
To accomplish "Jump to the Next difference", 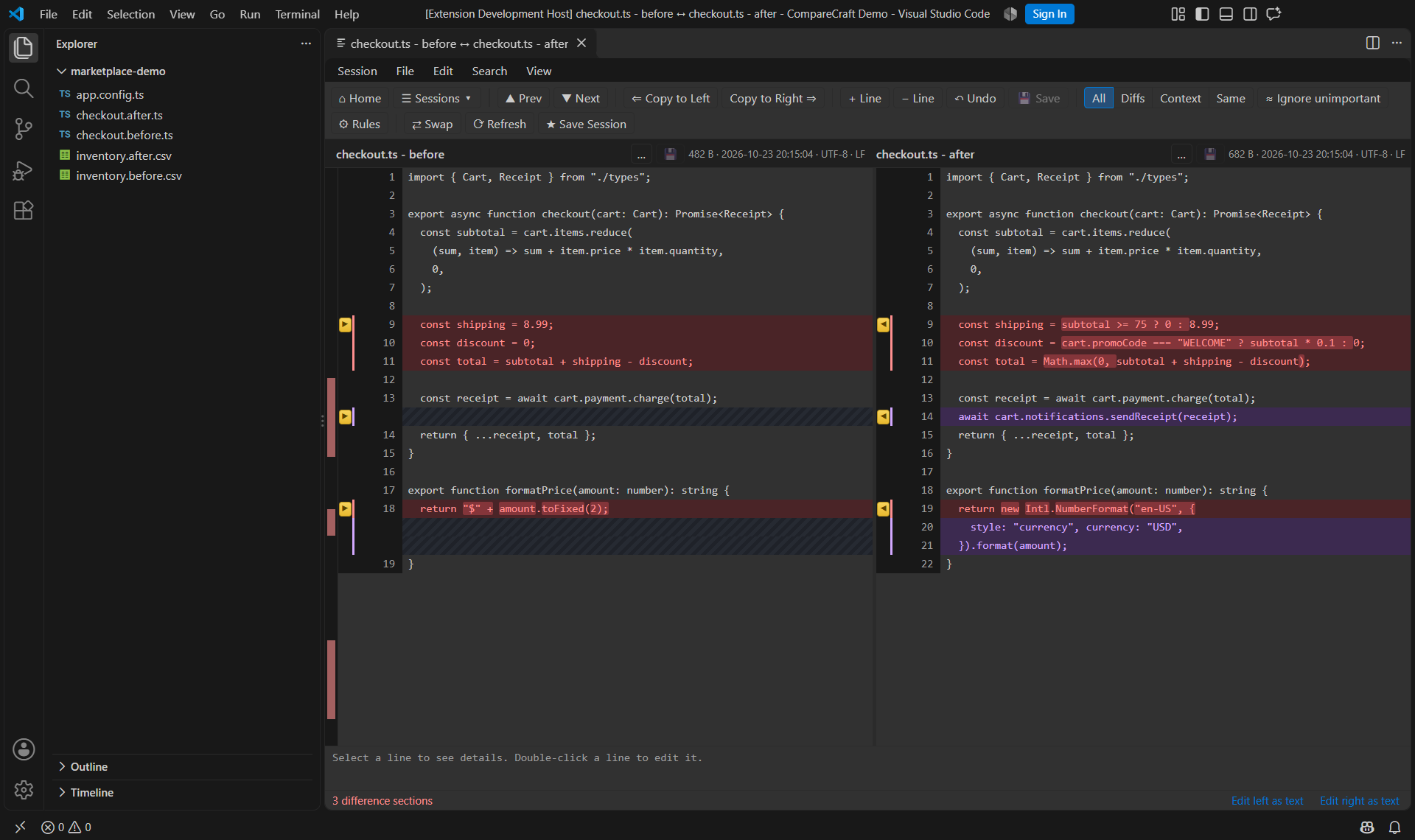I will (580, 98).
